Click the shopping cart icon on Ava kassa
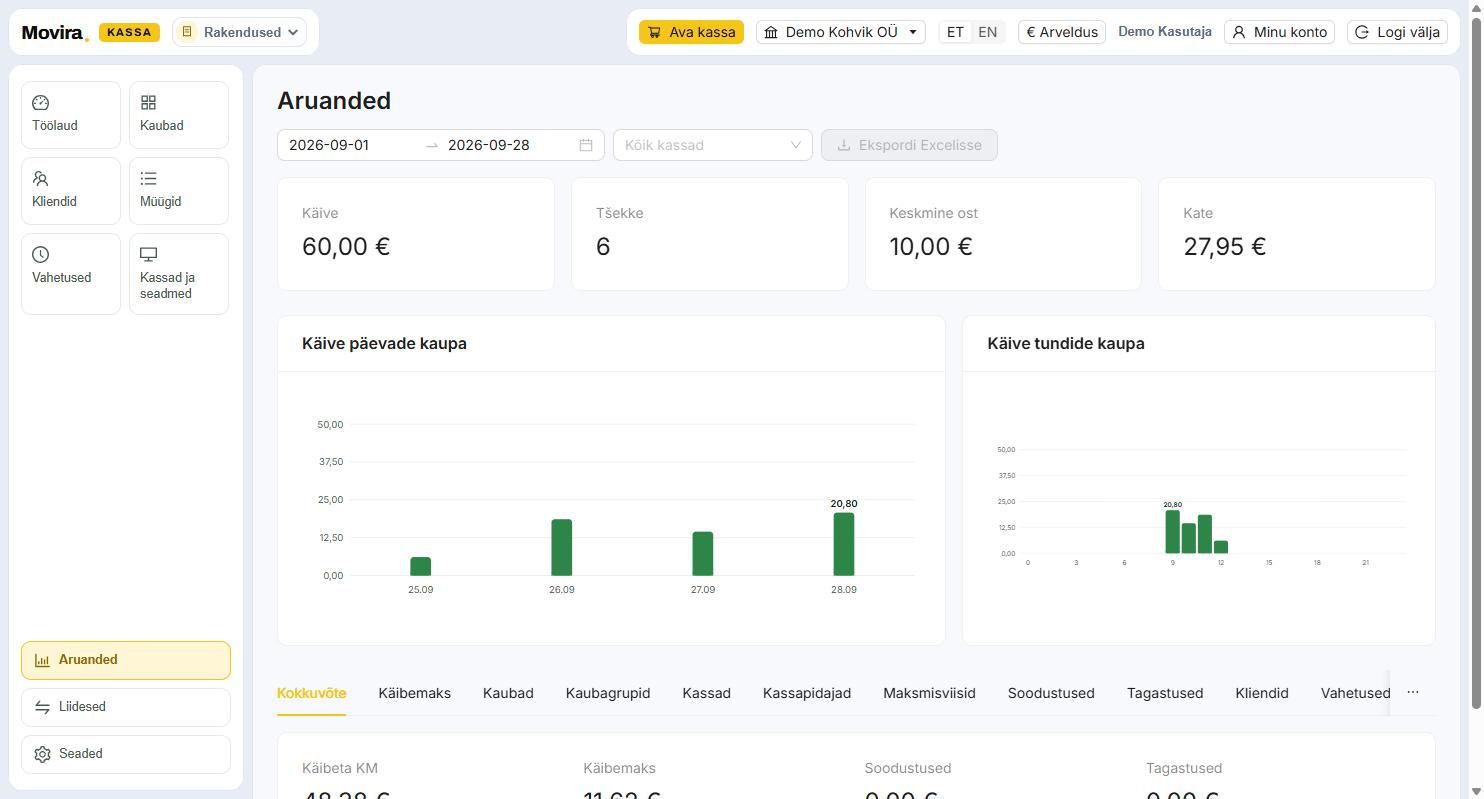1484x799 pixels. tap(654, 32)
